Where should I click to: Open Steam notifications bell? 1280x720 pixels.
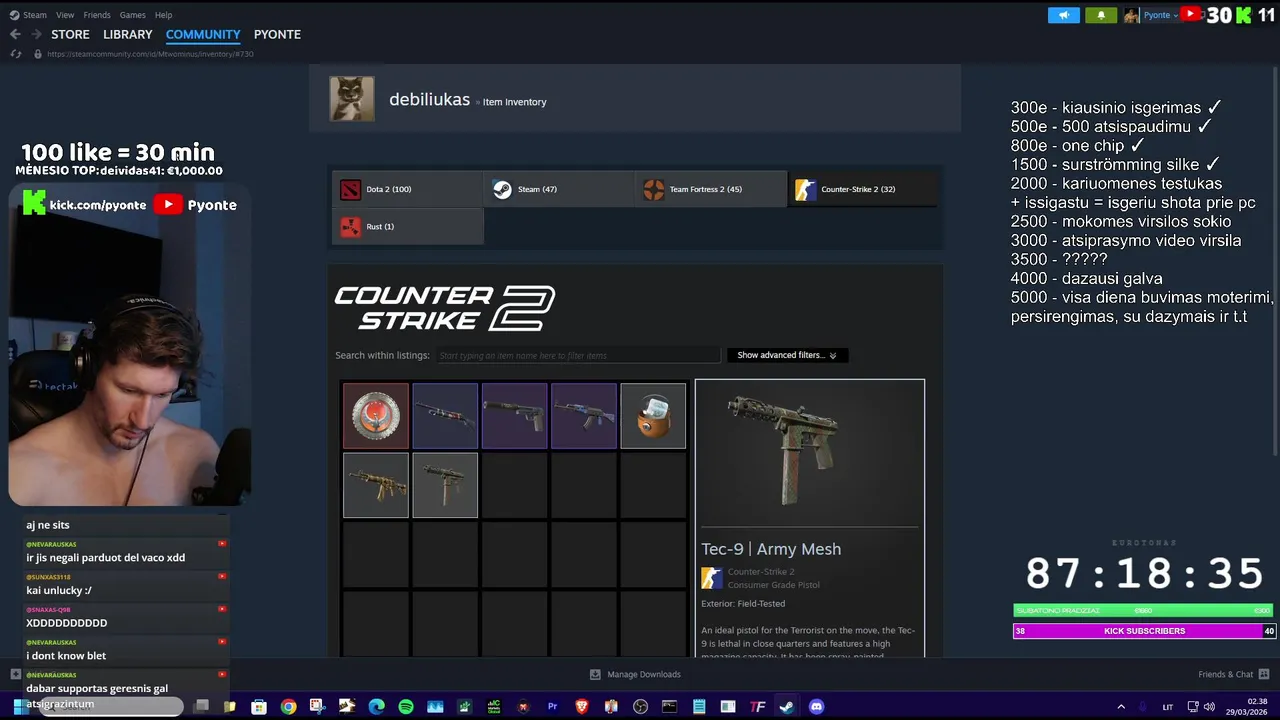pos(1101,15)
